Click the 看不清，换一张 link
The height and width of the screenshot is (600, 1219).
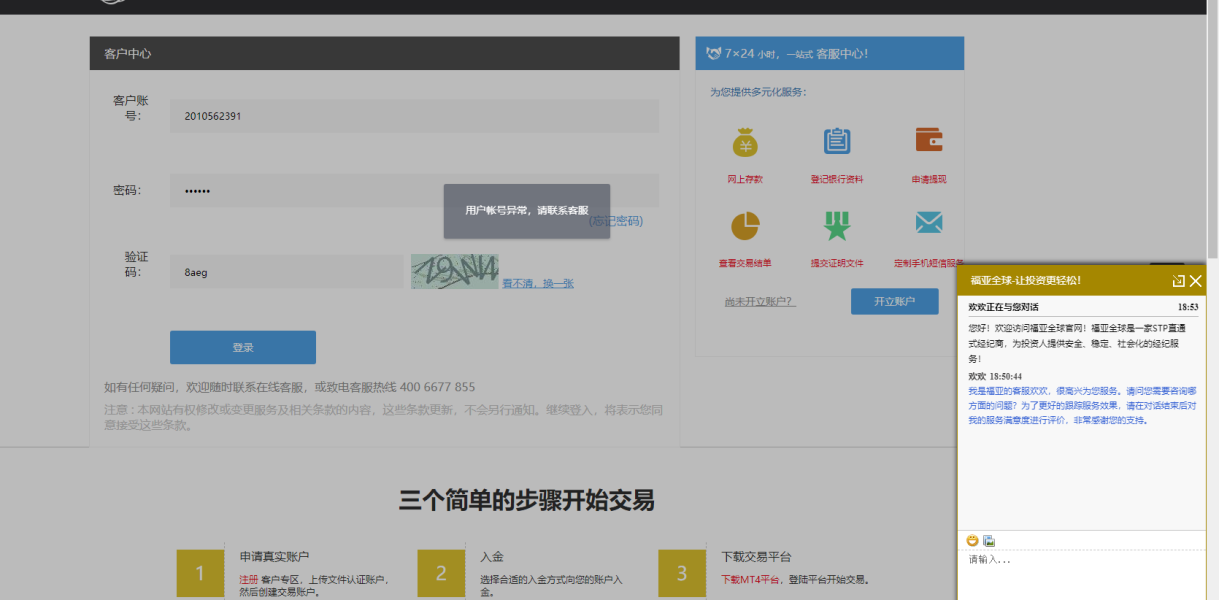click(x=538, y=284)
